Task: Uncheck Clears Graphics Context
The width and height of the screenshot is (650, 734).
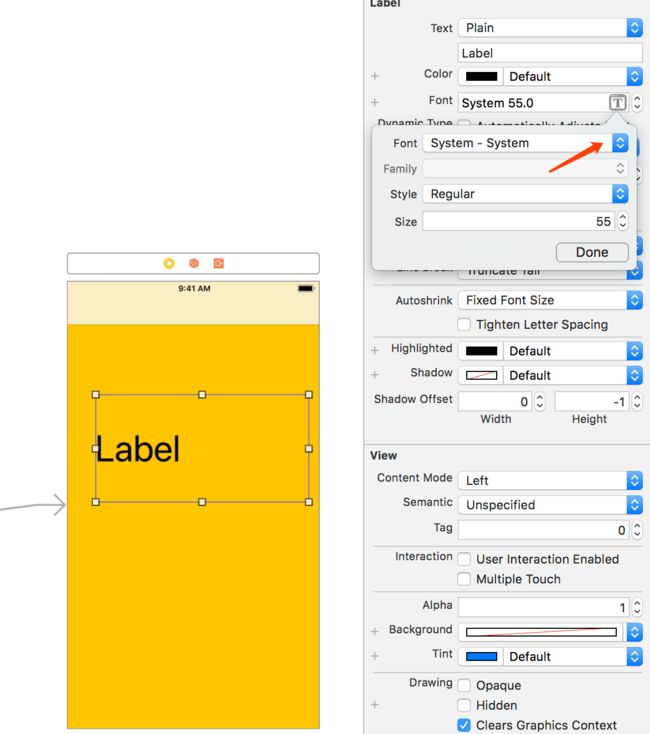Action: click(464, 725)
